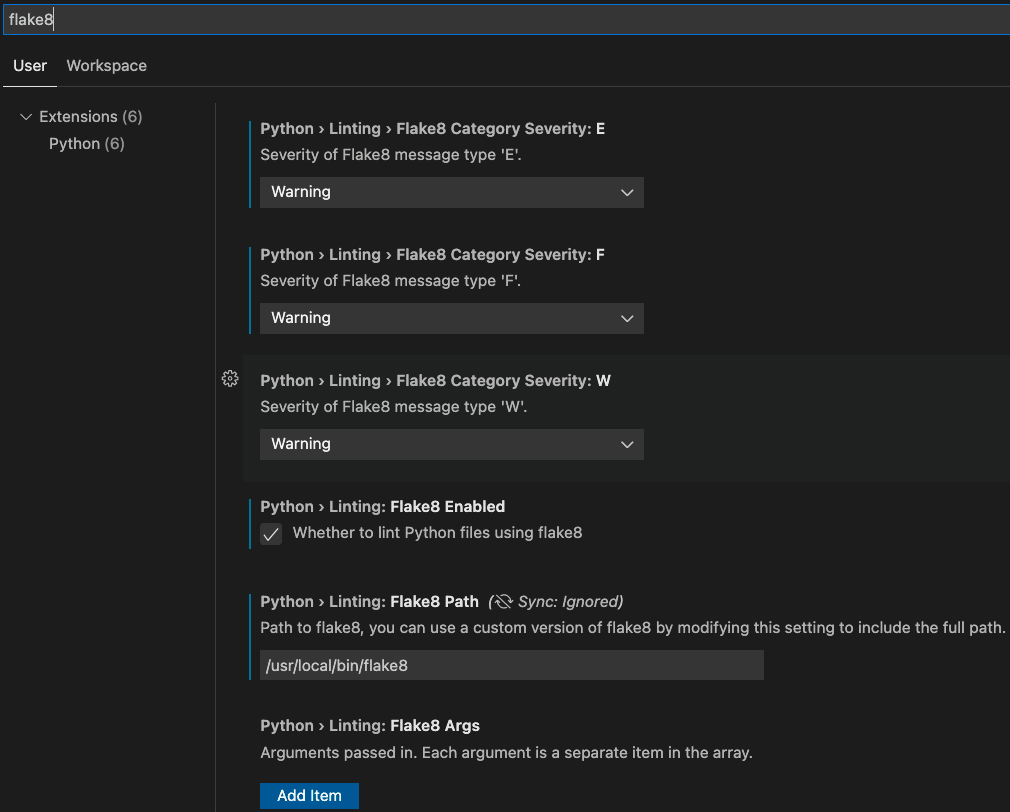
Task: Switch to the Workspace settings tab
Action: 106,66
